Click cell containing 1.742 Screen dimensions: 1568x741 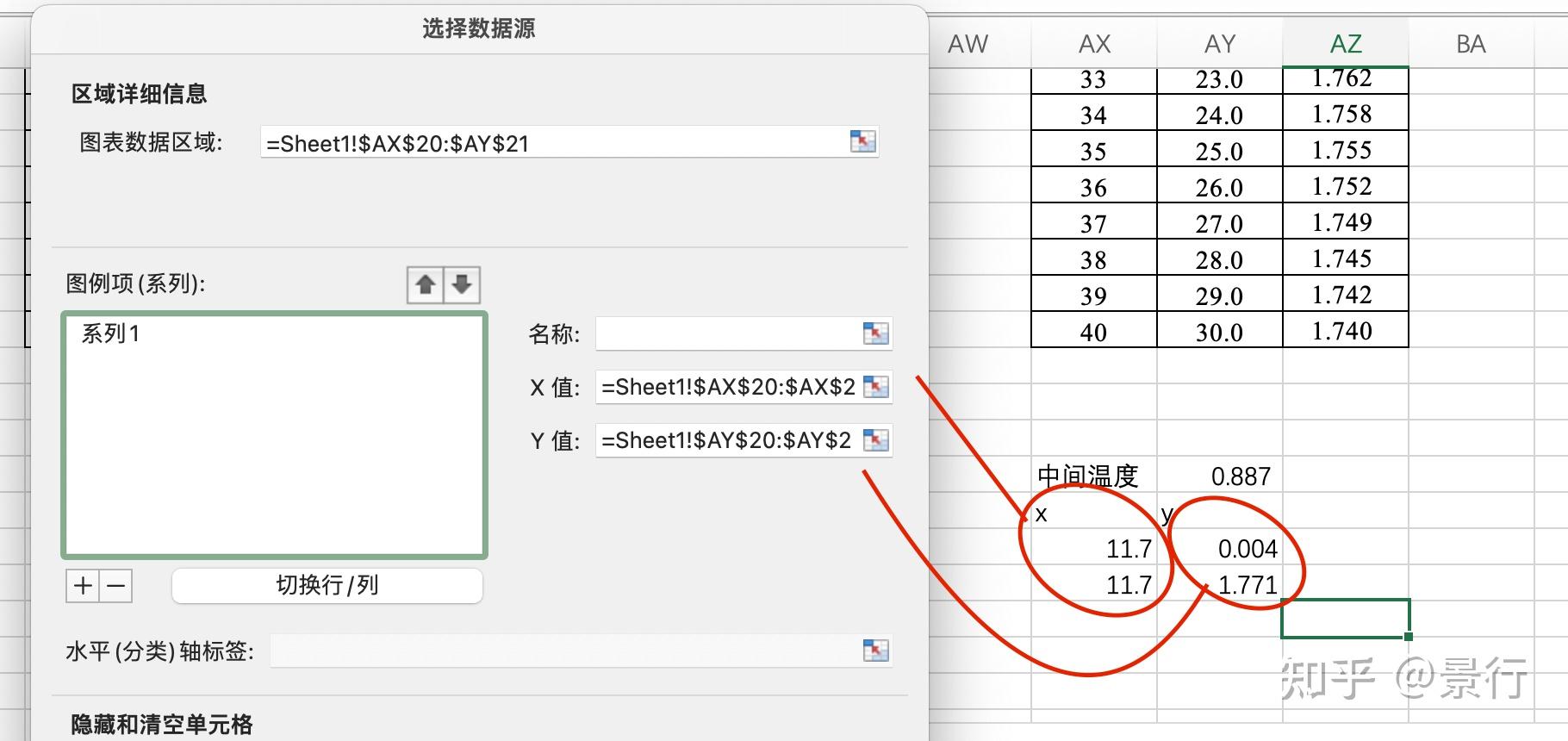[1346, 294]
